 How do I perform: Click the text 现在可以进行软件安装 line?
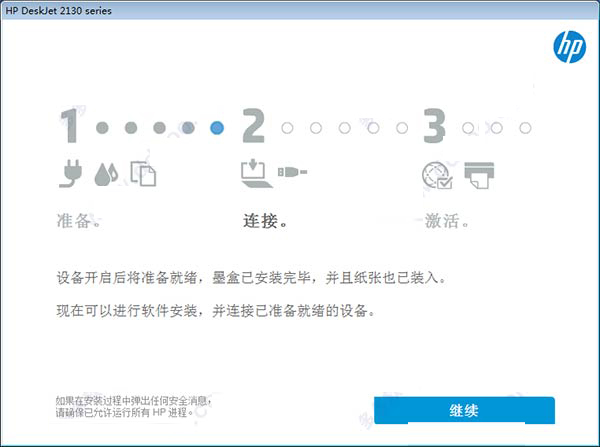(x=215, y=310)
